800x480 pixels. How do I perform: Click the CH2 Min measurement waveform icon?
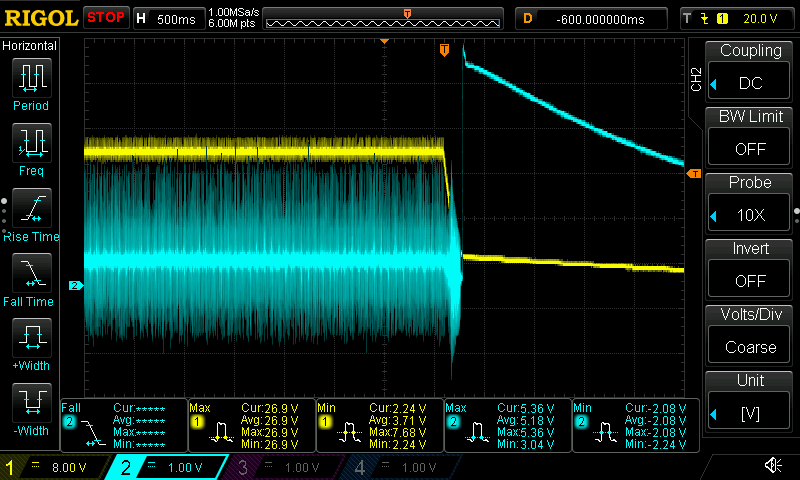coord(606,432)
